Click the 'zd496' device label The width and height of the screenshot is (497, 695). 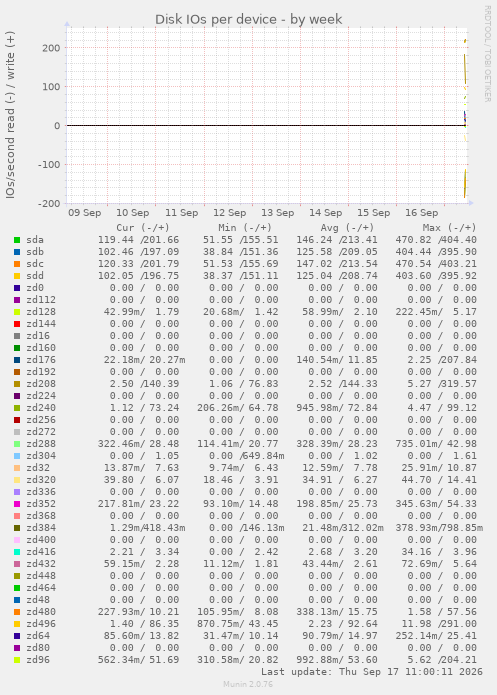click(41, 624)
